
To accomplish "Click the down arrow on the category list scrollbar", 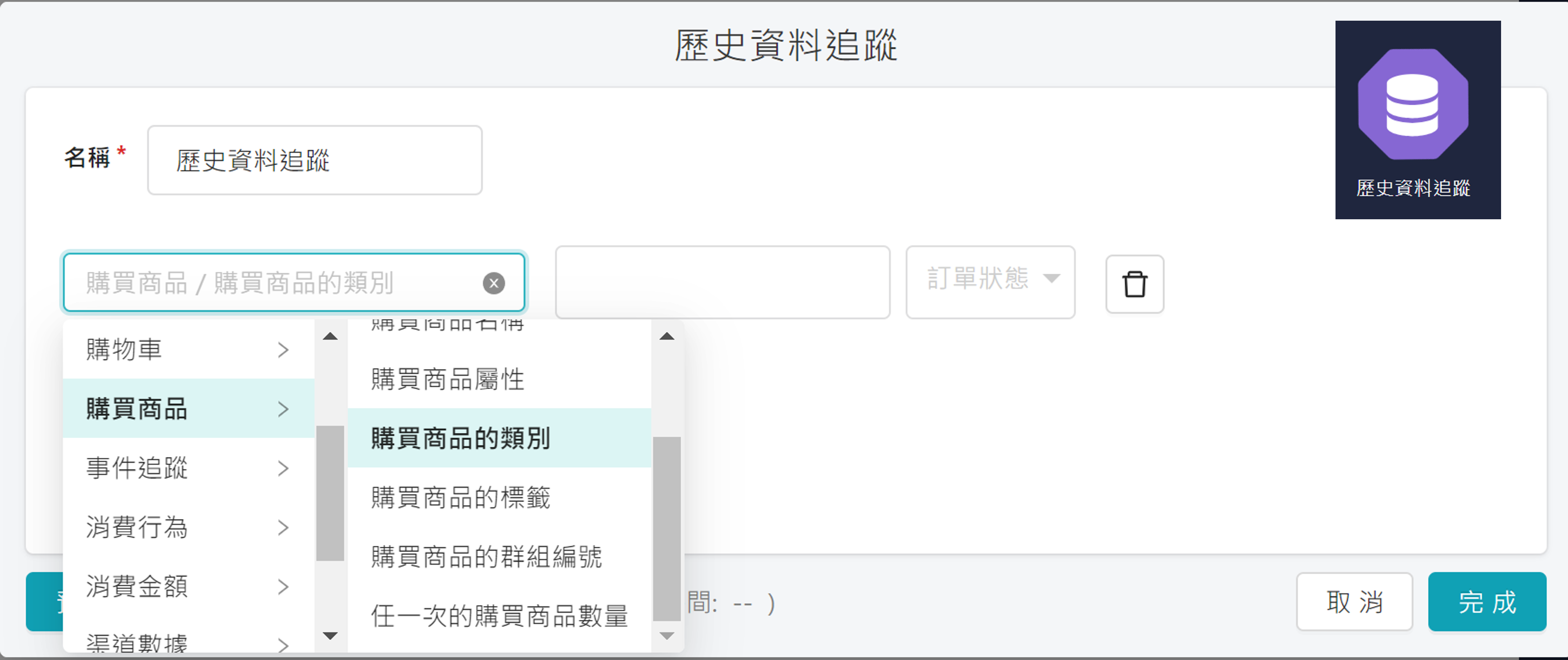I will click(330, 636).
